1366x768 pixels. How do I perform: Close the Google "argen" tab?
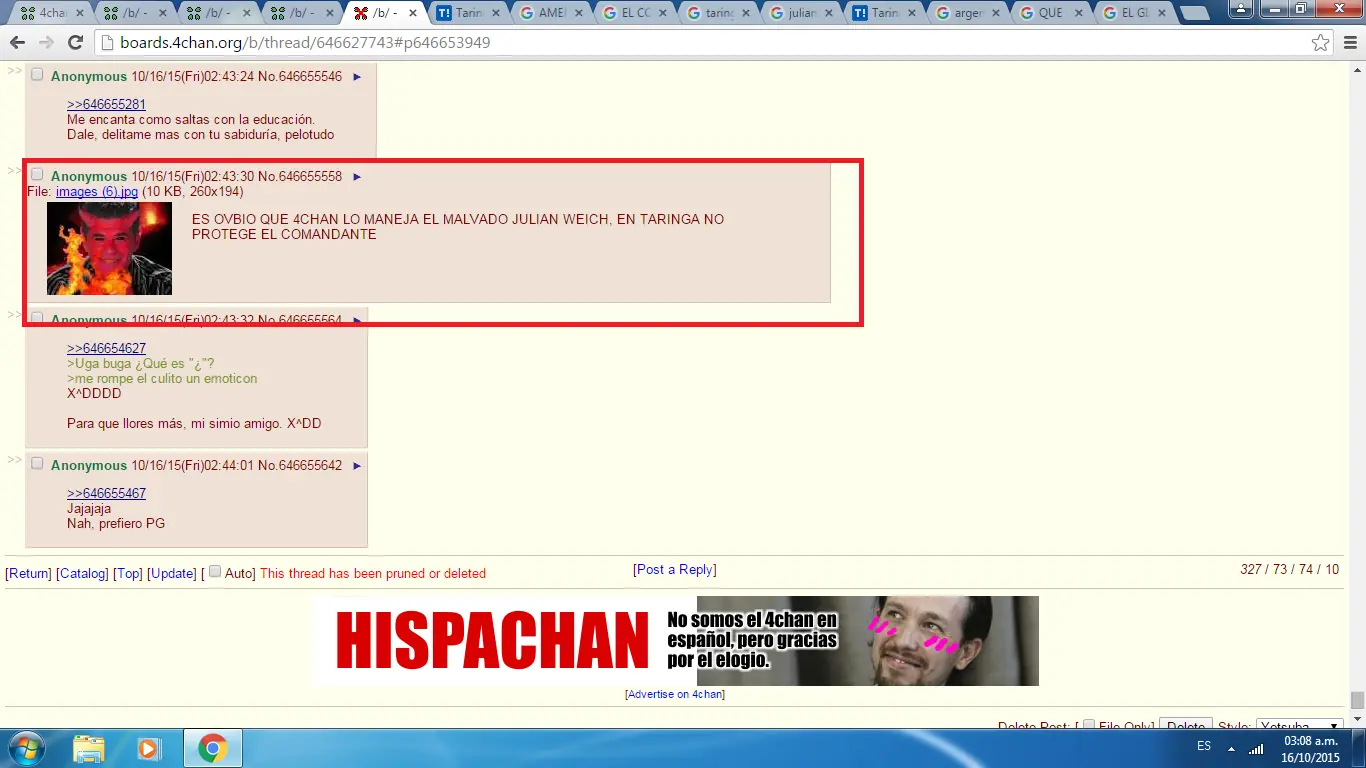click(x=996, y=13)
